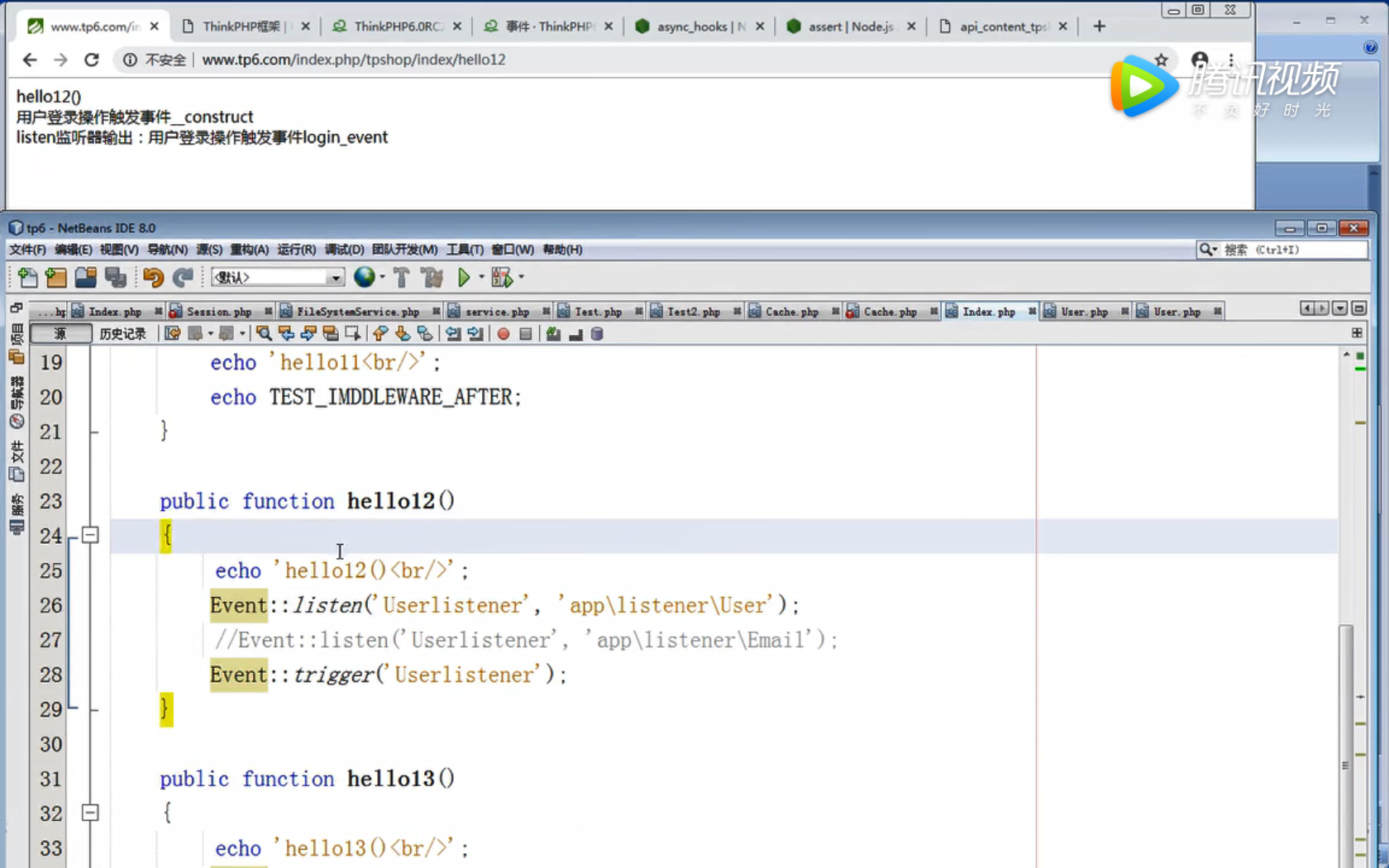Open a new browser tab with plus
The width and height of the screenshot is (1389, 868).
(1100, 26)
